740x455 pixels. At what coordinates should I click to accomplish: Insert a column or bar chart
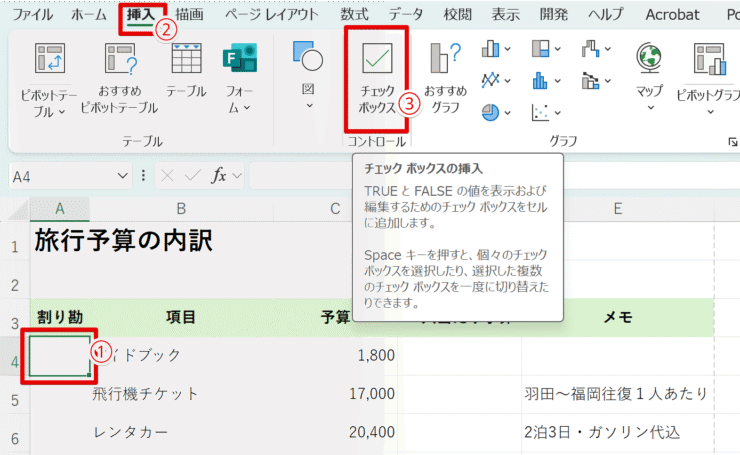click(x=490, y=48)
